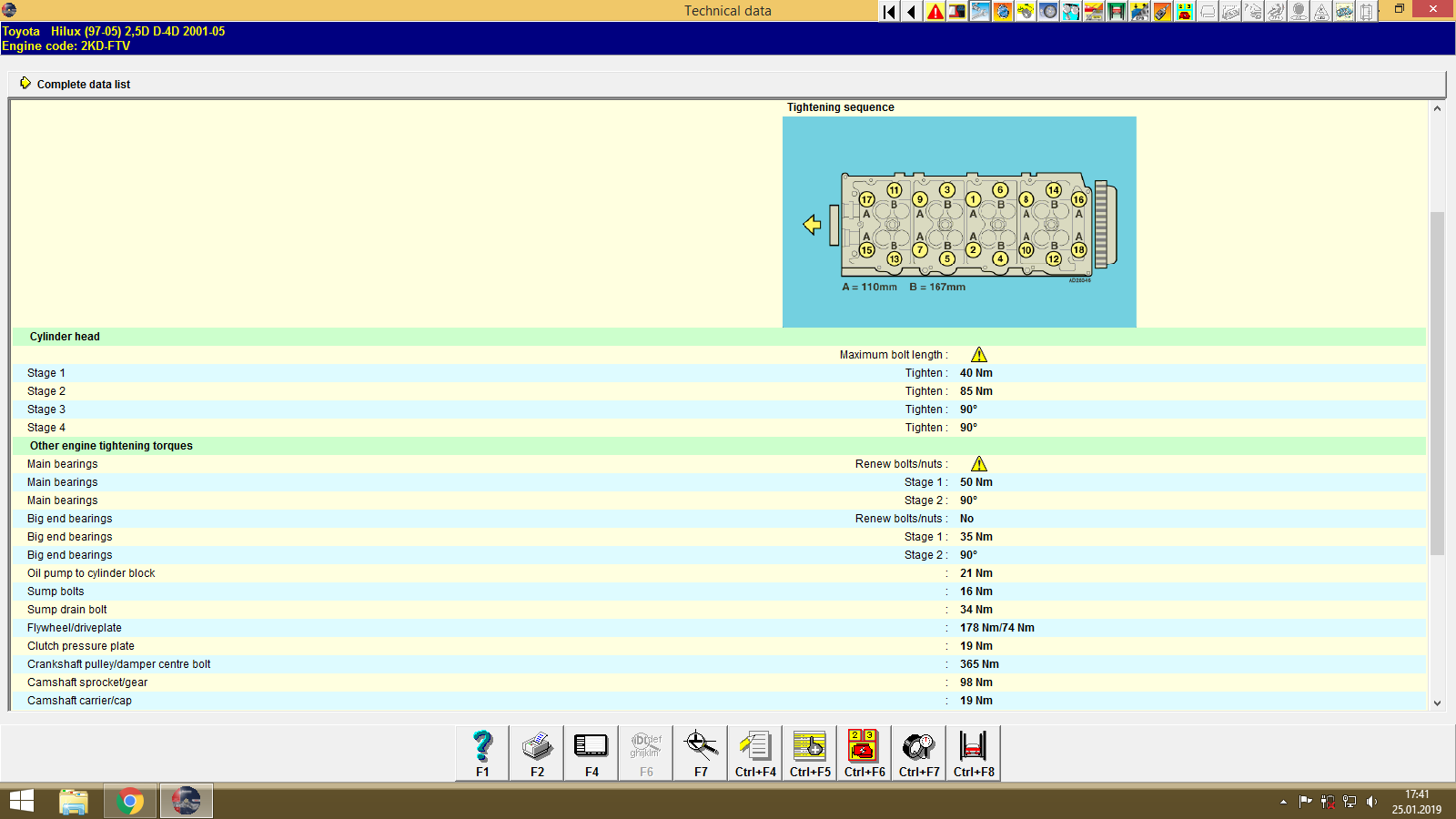This screenshot has height=819, width=1456.
Task: Select the Complete data list header
Action: pos(84,84)
